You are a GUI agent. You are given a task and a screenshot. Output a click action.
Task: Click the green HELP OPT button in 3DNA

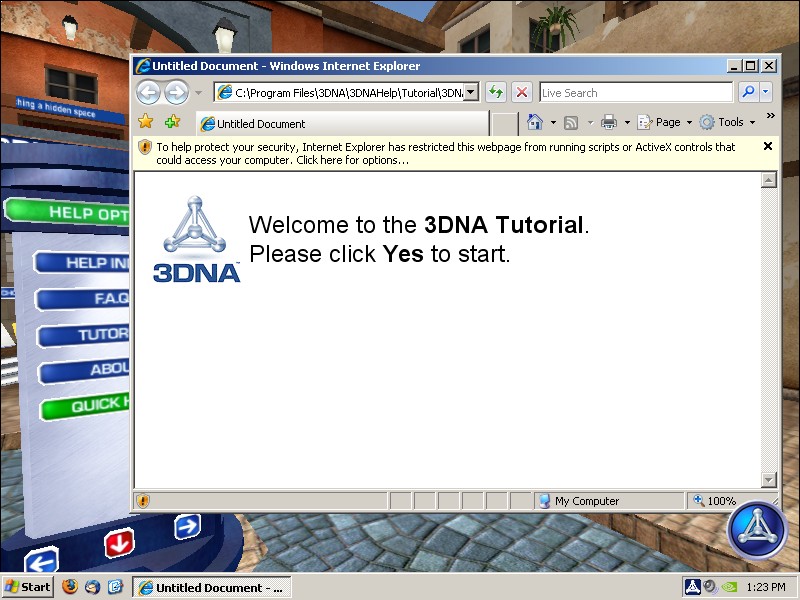point(67,212)
